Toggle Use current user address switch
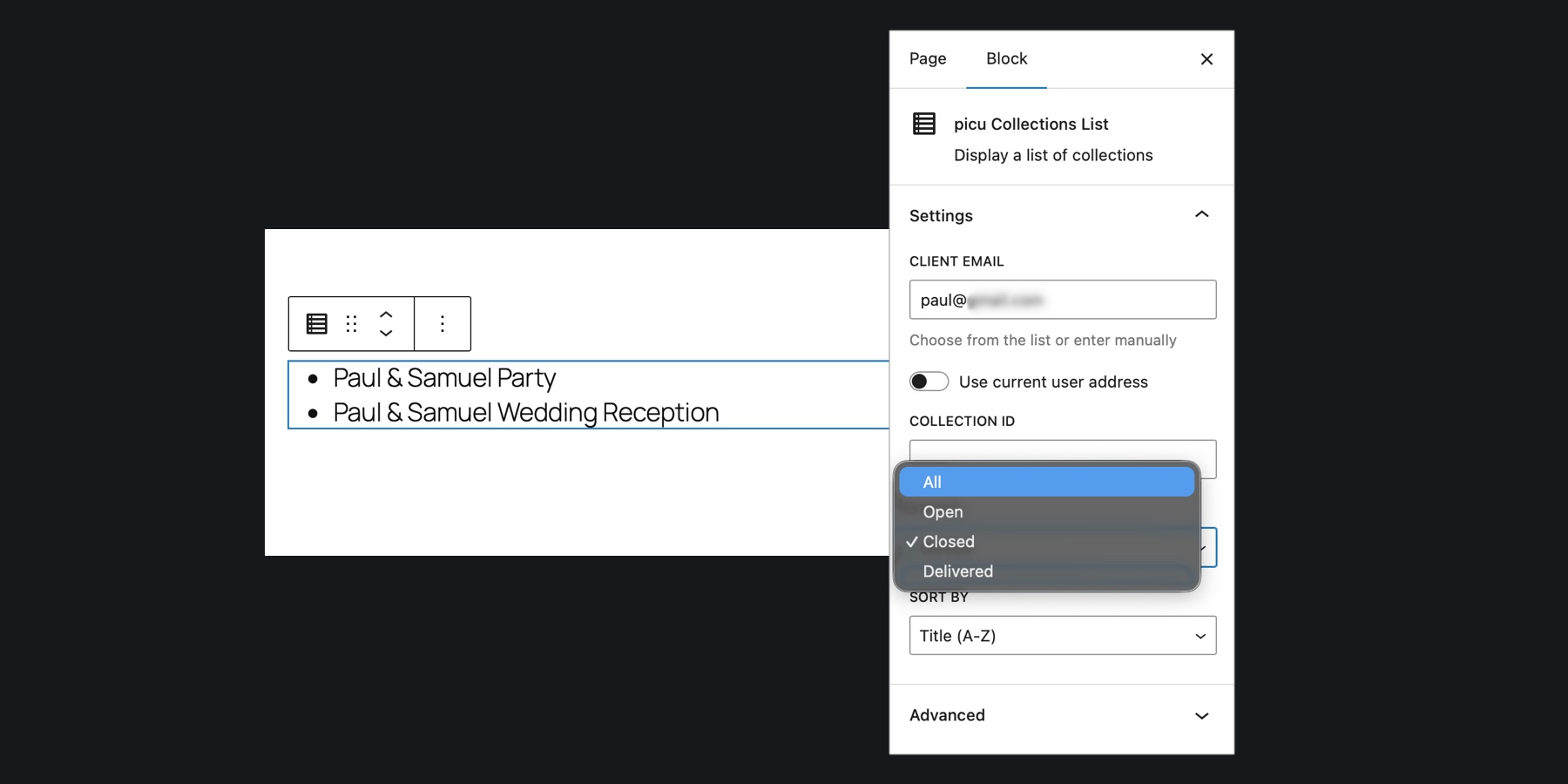This screenshot has width=1568, height=784. pyautogui.click(x=929, y=382)
